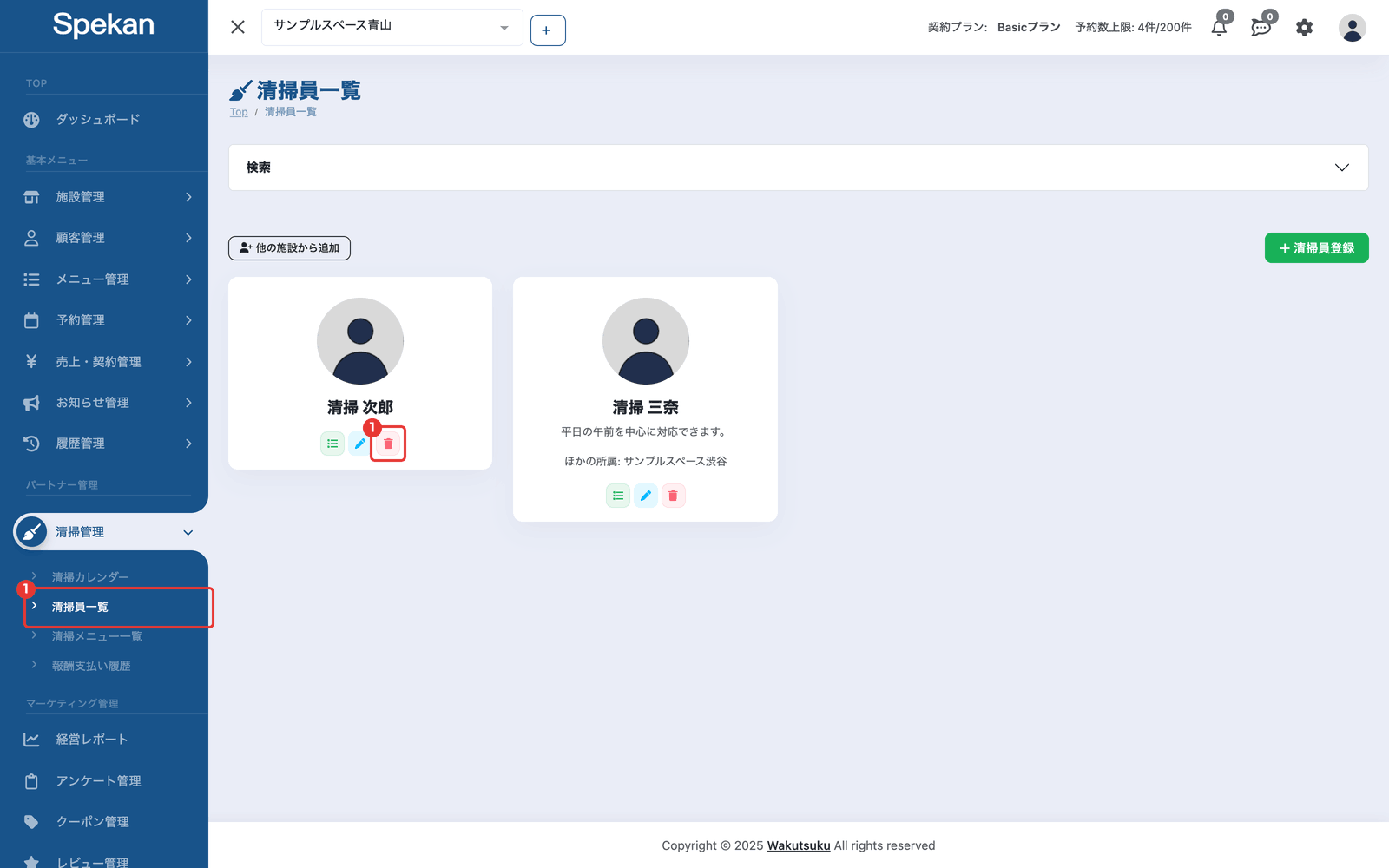1389x868 pixels.
Task: Click the 他の施設から追加 button
Action: (289, 248)
